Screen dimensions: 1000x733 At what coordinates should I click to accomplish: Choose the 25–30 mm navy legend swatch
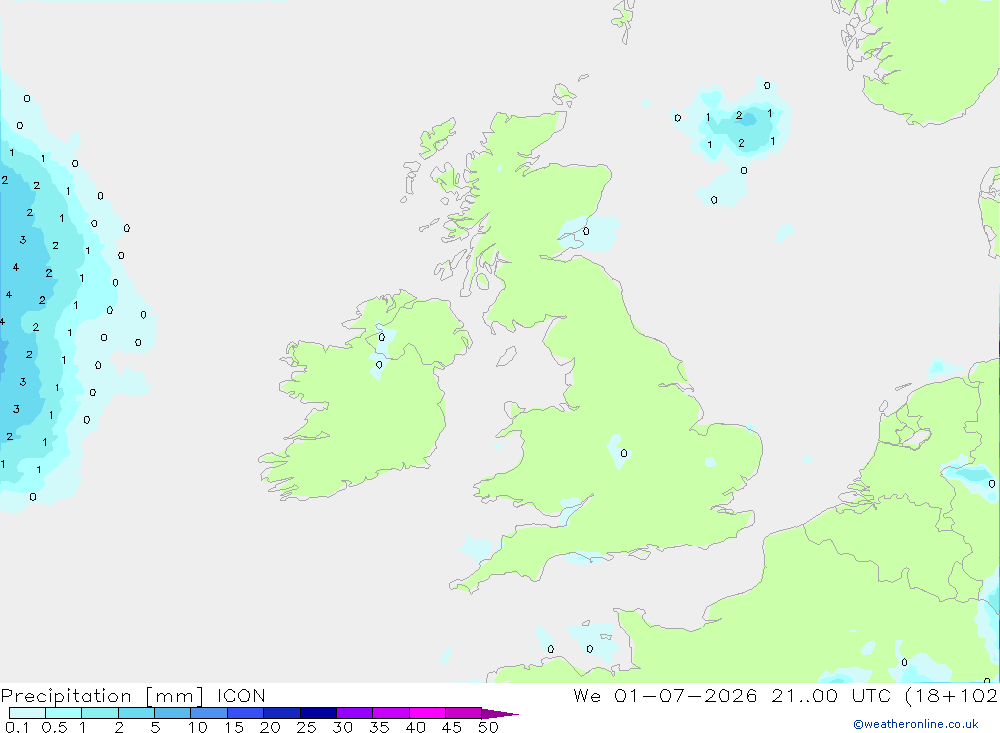pos(318,713)
